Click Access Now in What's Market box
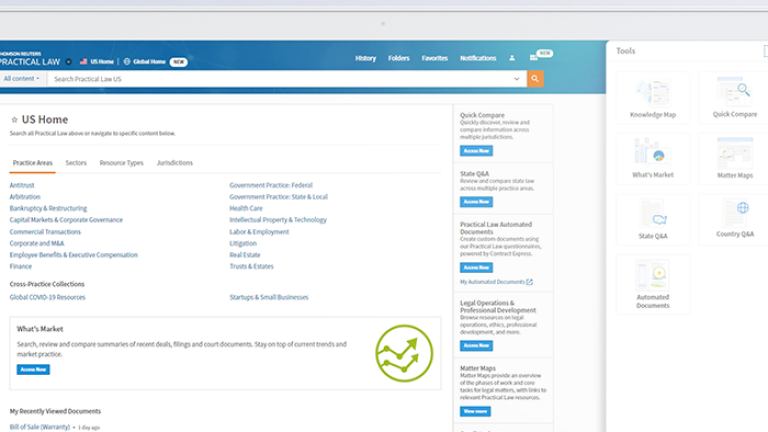768x432 pixels. (33, 370)
